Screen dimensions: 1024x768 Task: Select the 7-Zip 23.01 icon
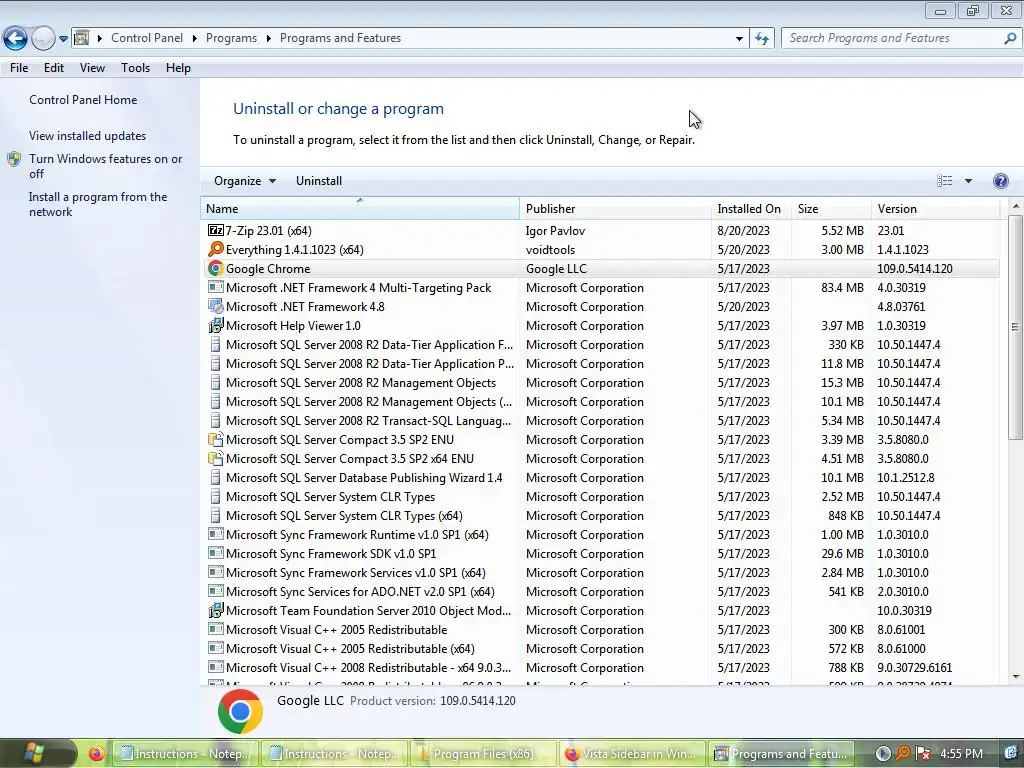[216, 231]
